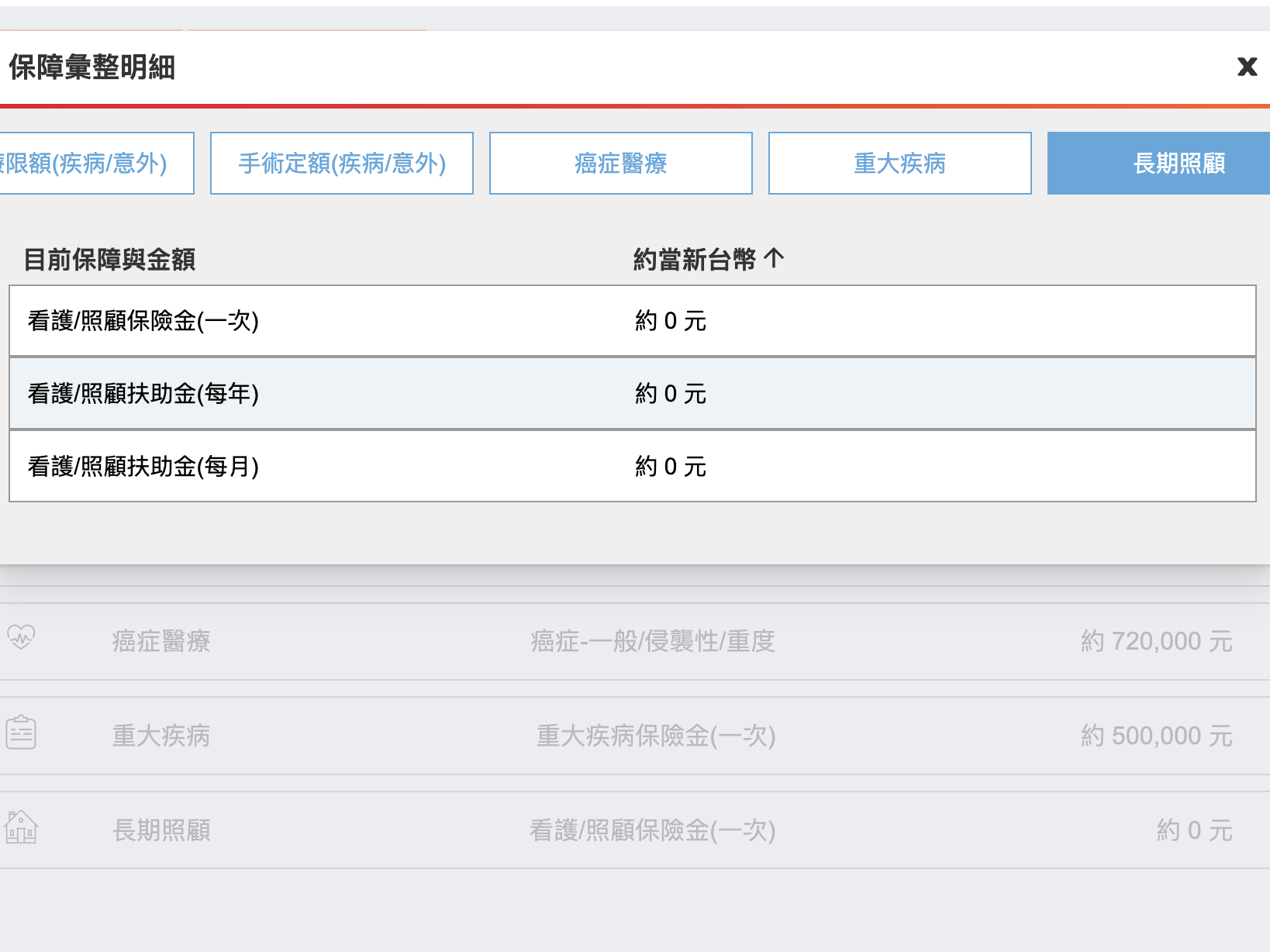Switch to the 手術定額(疾病/意外) tab
Viewport: 1270px width, 952px height.
(342, 164)
